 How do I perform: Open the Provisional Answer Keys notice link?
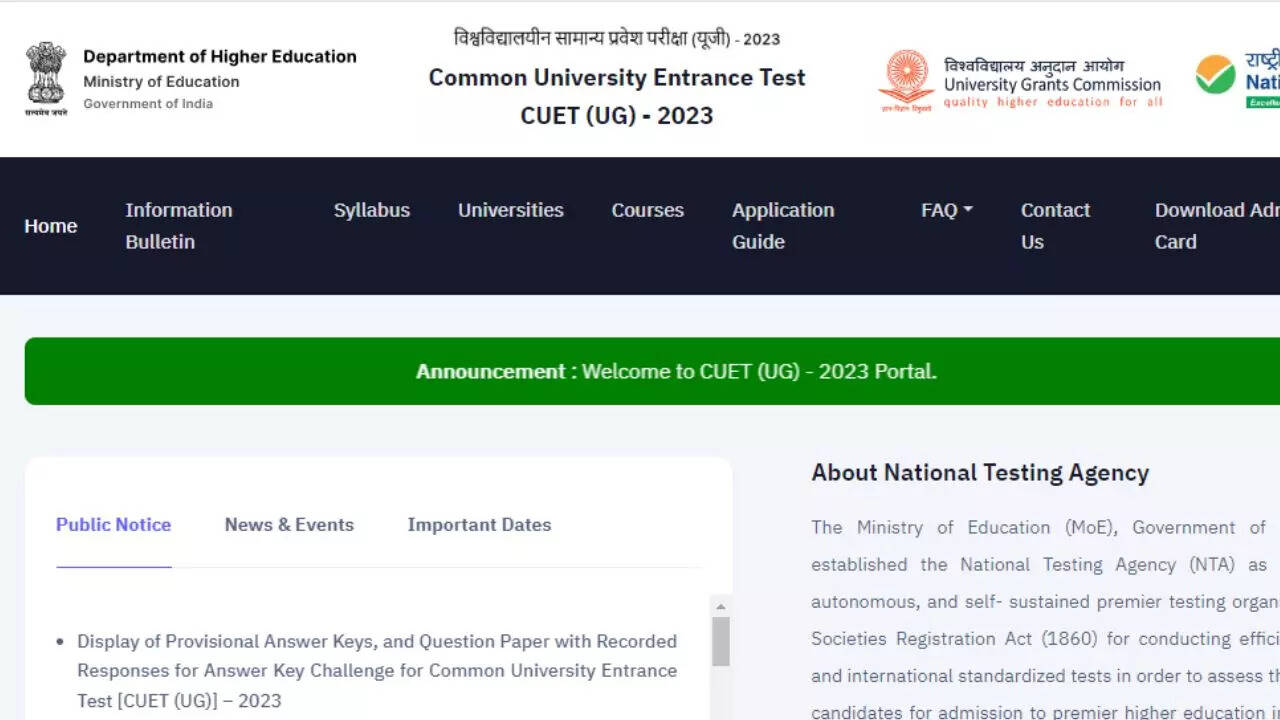[x=377, y=670]
